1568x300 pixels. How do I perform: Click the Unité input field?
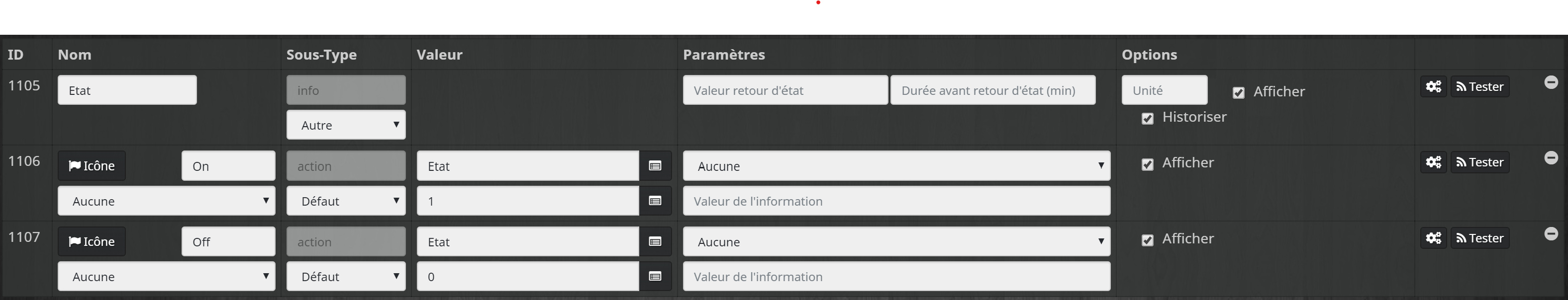(x=1164, y=90)
